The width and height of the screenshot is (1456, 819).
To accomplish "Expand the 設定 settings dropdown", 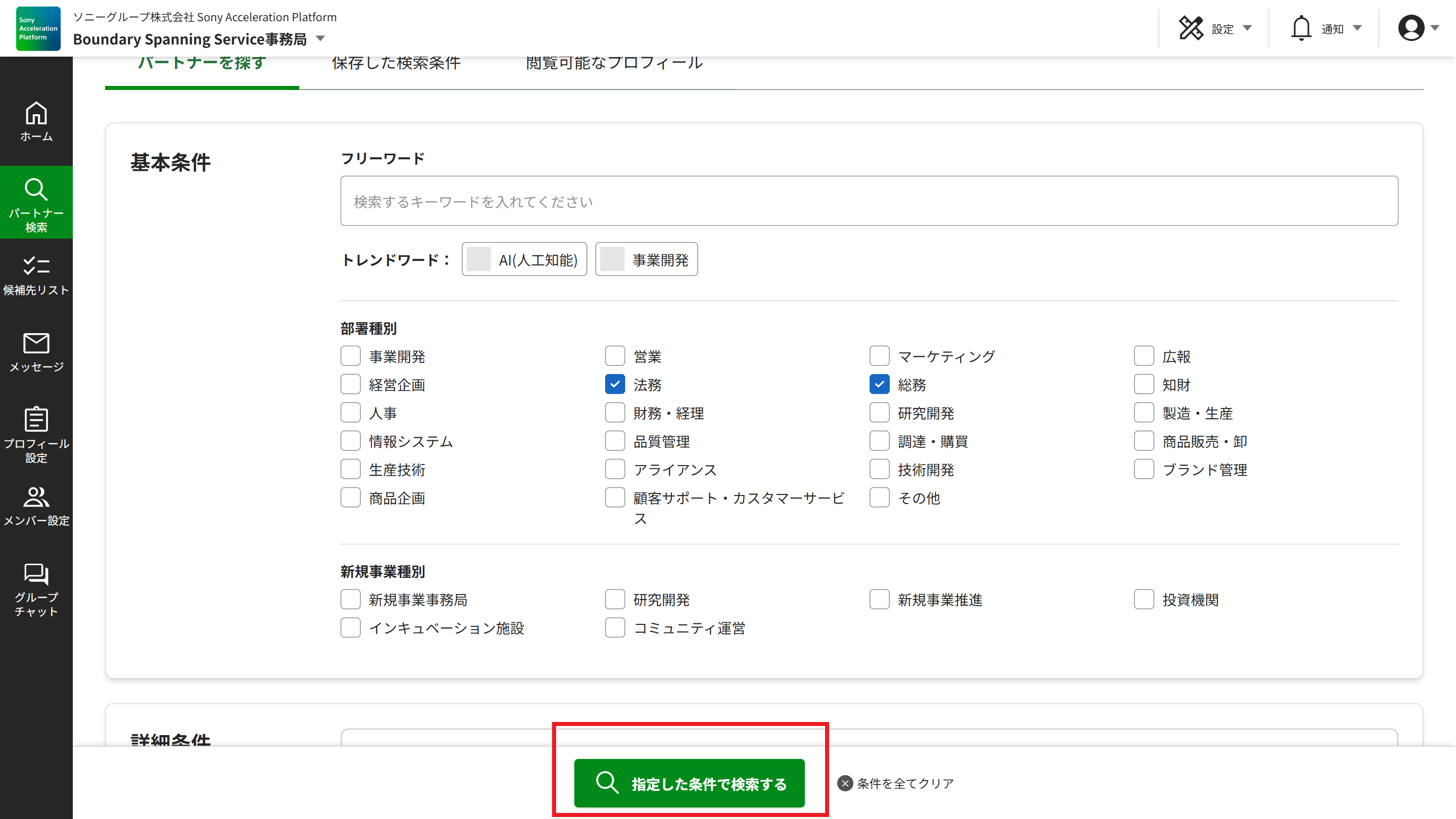I will (x=1215, y=28).
